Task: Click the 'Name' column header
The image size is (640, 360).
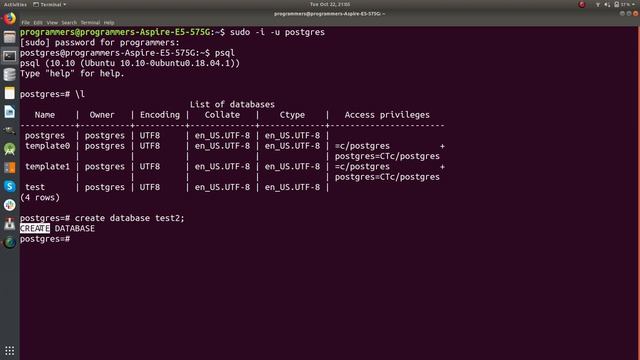Action: click(x=45, y=115)
